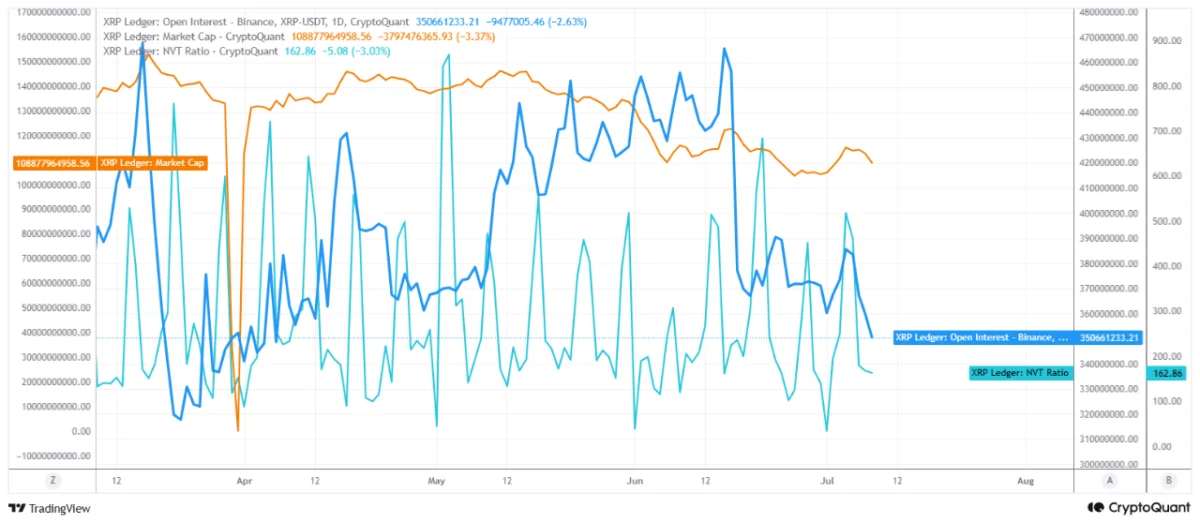This screenshot has width=1200, height=523.
Task: Click the orange XRP Ledger: Market Cap axis tag
Action: point(151,162)
